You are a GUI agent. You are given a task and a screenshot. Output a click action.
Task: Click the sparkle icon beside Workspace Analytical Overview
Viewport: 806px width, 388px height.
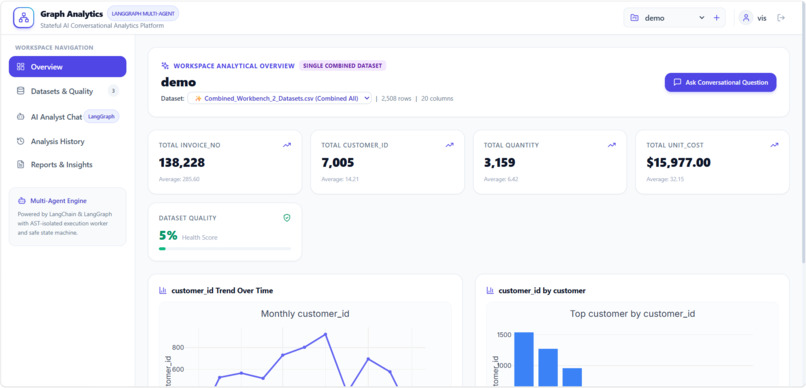pos(165,66)
